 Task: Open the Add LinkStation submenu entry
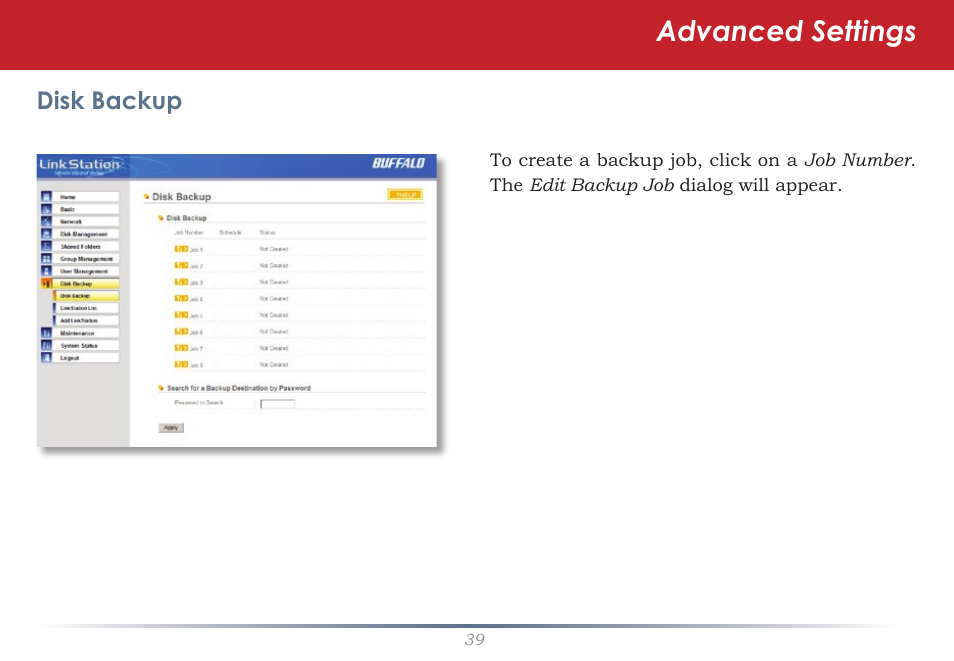click(86, 320)
